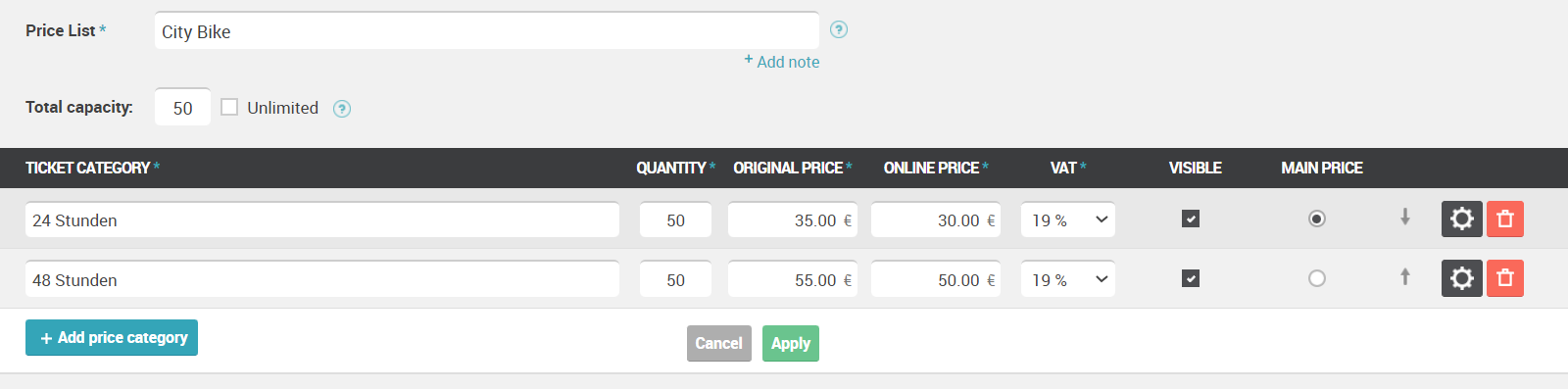Cancel editing the price list
Viewport: 1568px width, 389px height.
click(719, 343)
